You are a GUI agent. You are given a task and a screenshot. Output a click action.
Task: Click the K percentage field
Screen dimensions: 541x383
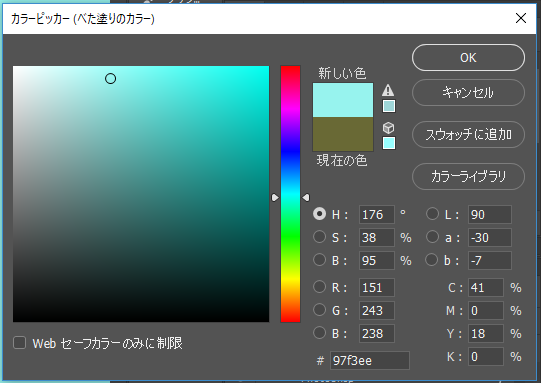pos(486,356)
